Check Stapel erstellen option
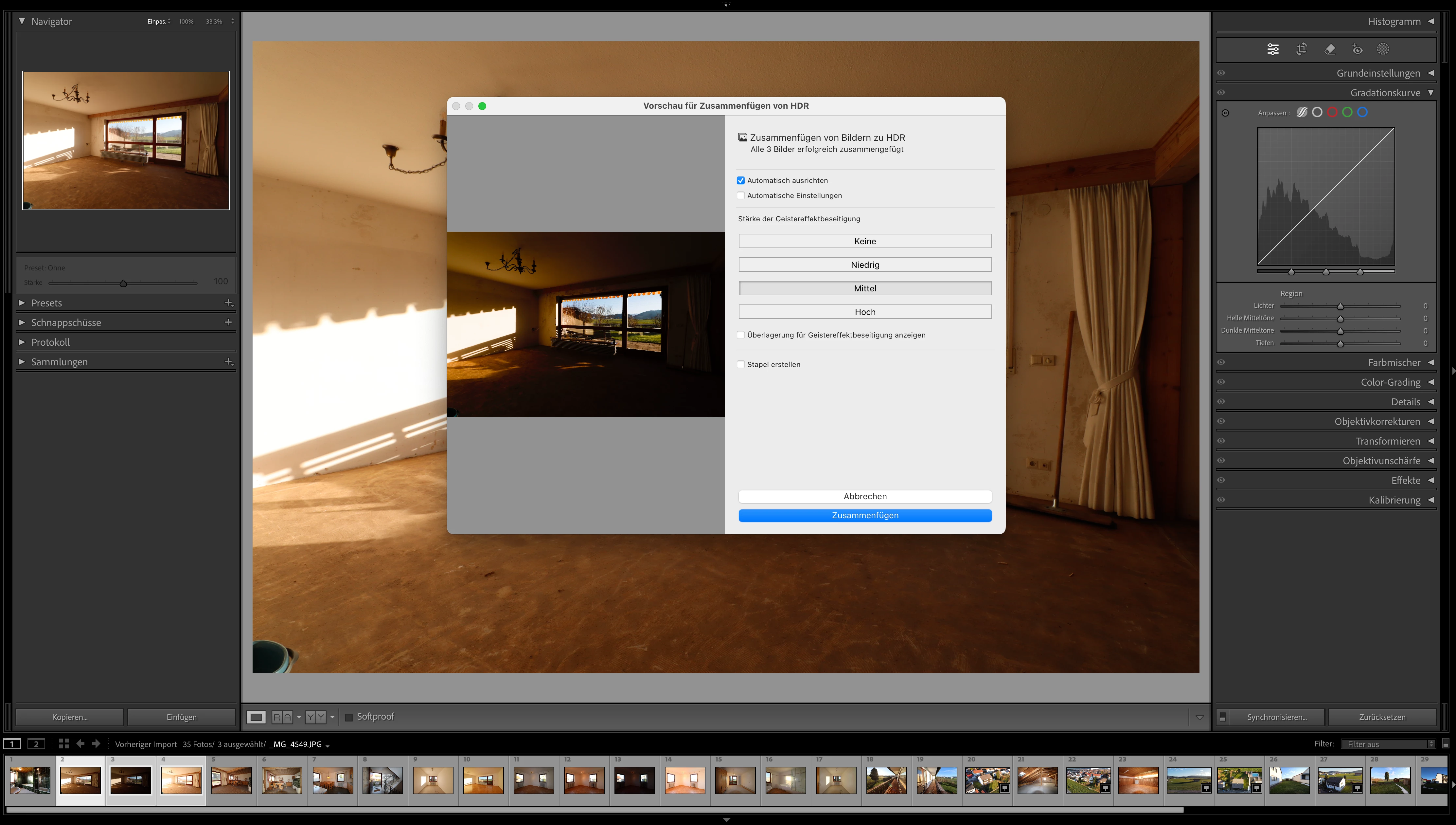 (741, 364)
